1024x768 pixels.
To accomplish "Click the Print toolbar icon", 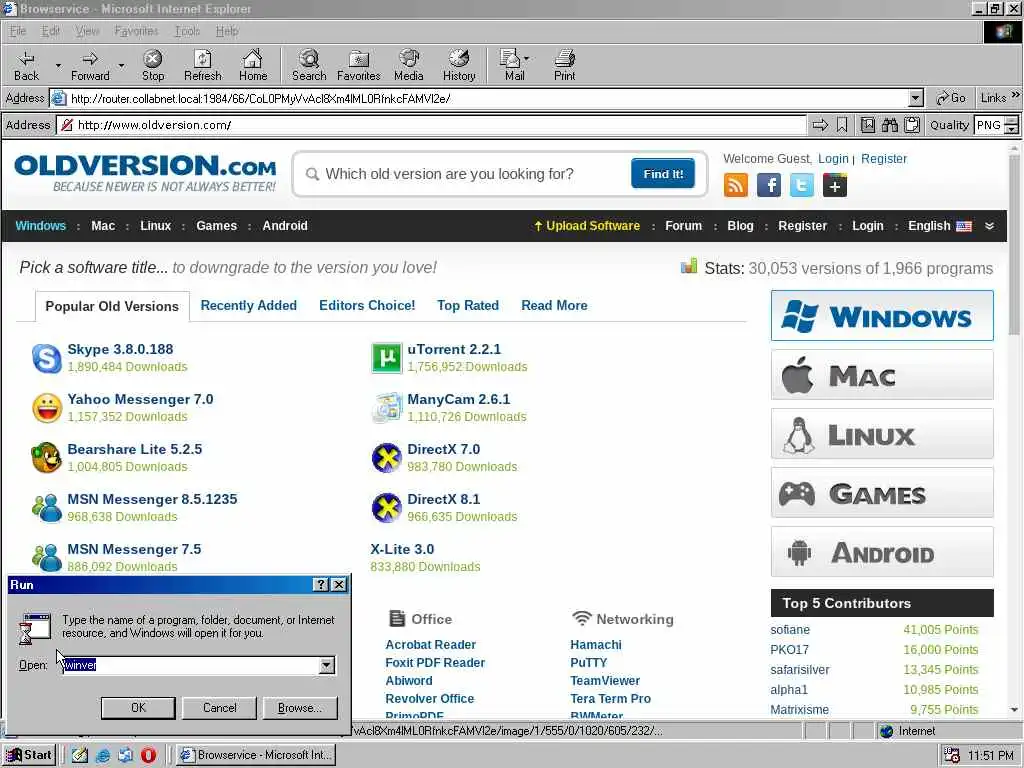I will (x=565, y=65).
